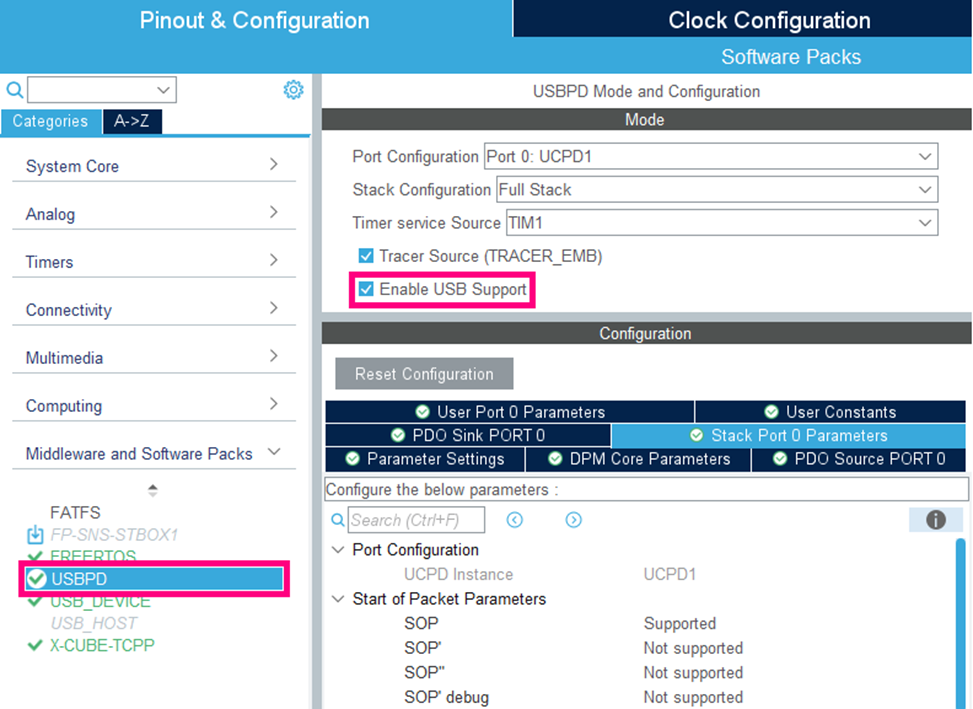
Task: Switch to the Clock Configuration tab
Action: [x=790, y=19]
